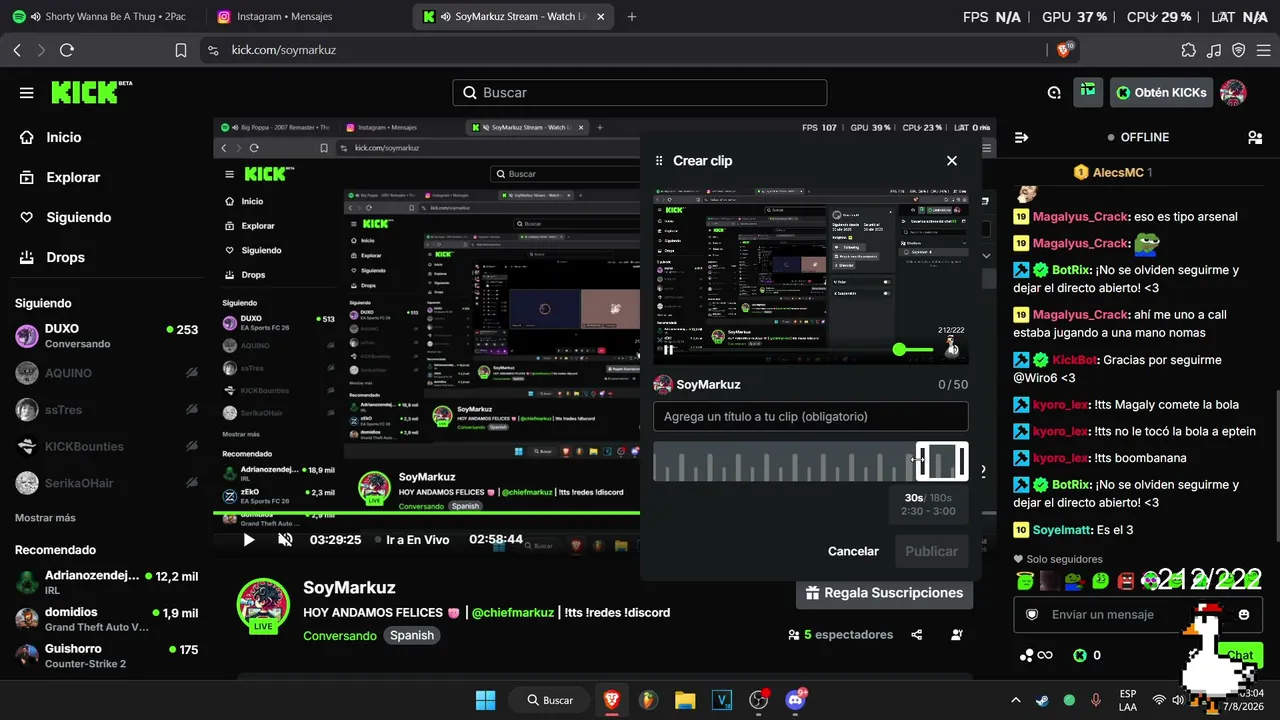Screen dimensions: 1280x720
Task: Open File Explorer from the taskbar
Action: click(684, 700)
